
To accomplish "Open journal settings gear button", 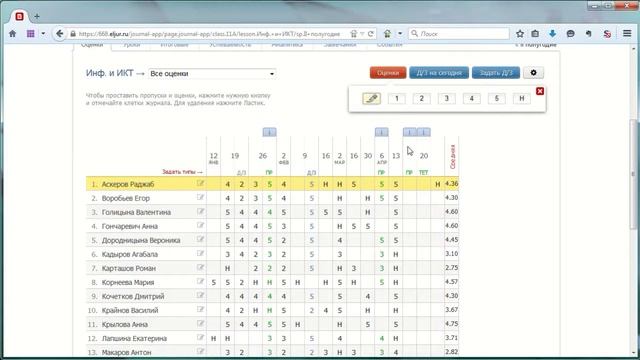I will pos(533,73).
